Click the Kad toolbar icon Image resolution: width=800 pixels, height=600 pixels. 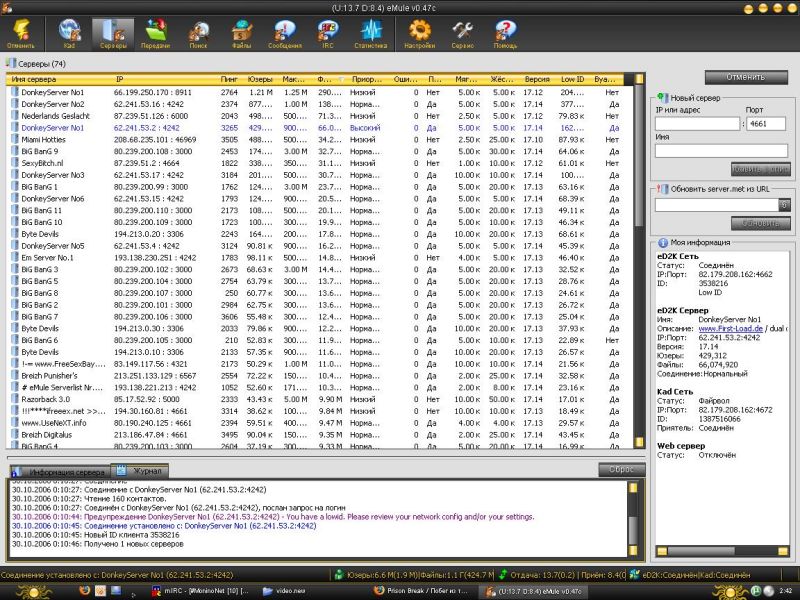[70, 34]
